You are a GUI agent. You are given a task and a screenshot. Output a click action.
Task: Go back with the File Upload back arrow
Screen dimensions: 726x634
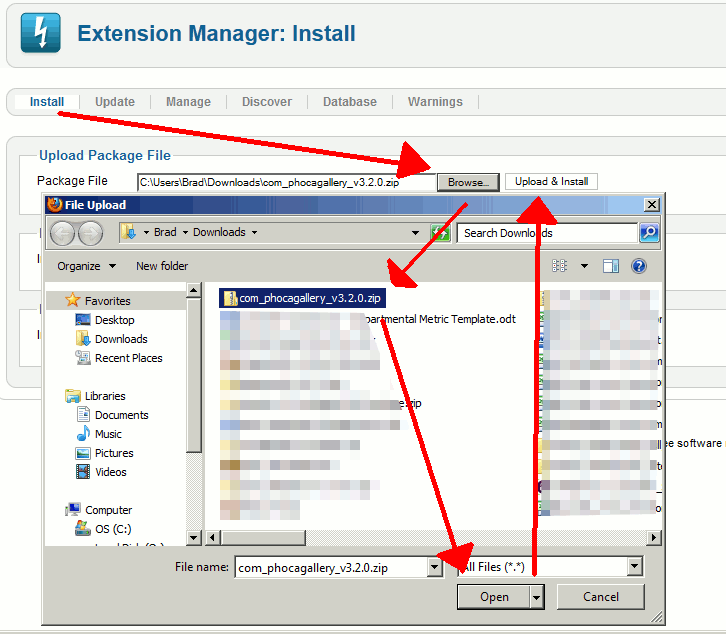tap(63, 233)
